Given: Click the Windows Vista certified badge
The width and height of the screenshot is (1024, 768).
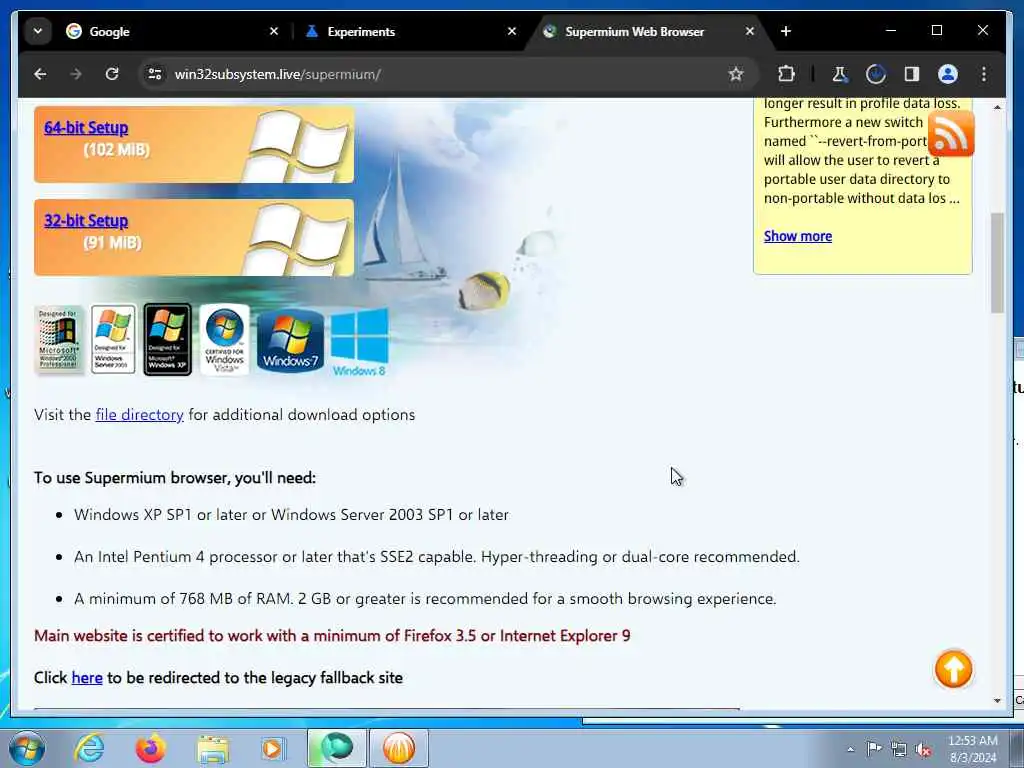Looking at the screenshot, I should coord(225,339).
